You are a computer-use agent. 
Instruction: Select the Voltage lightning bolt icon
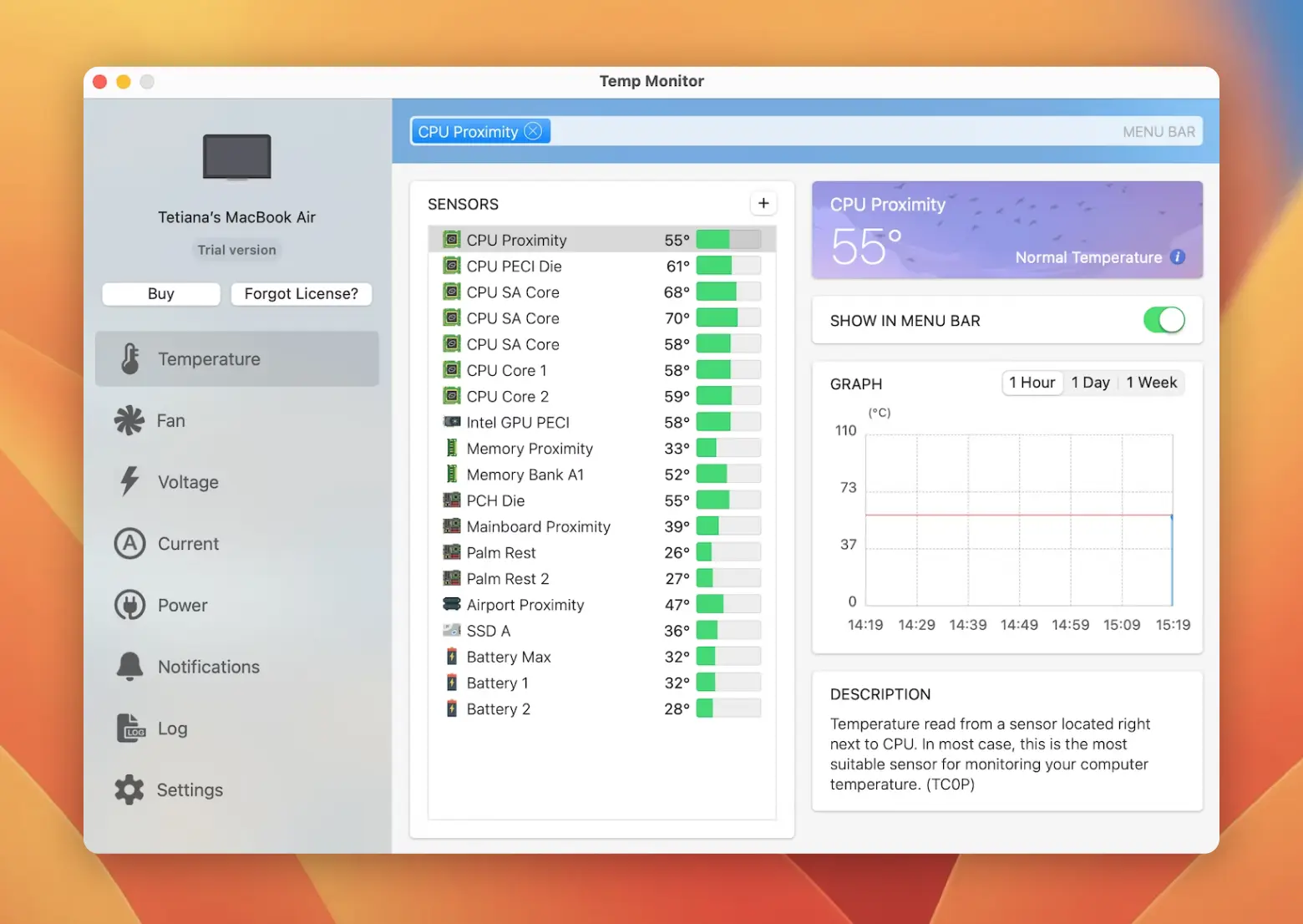coord(129,481)
